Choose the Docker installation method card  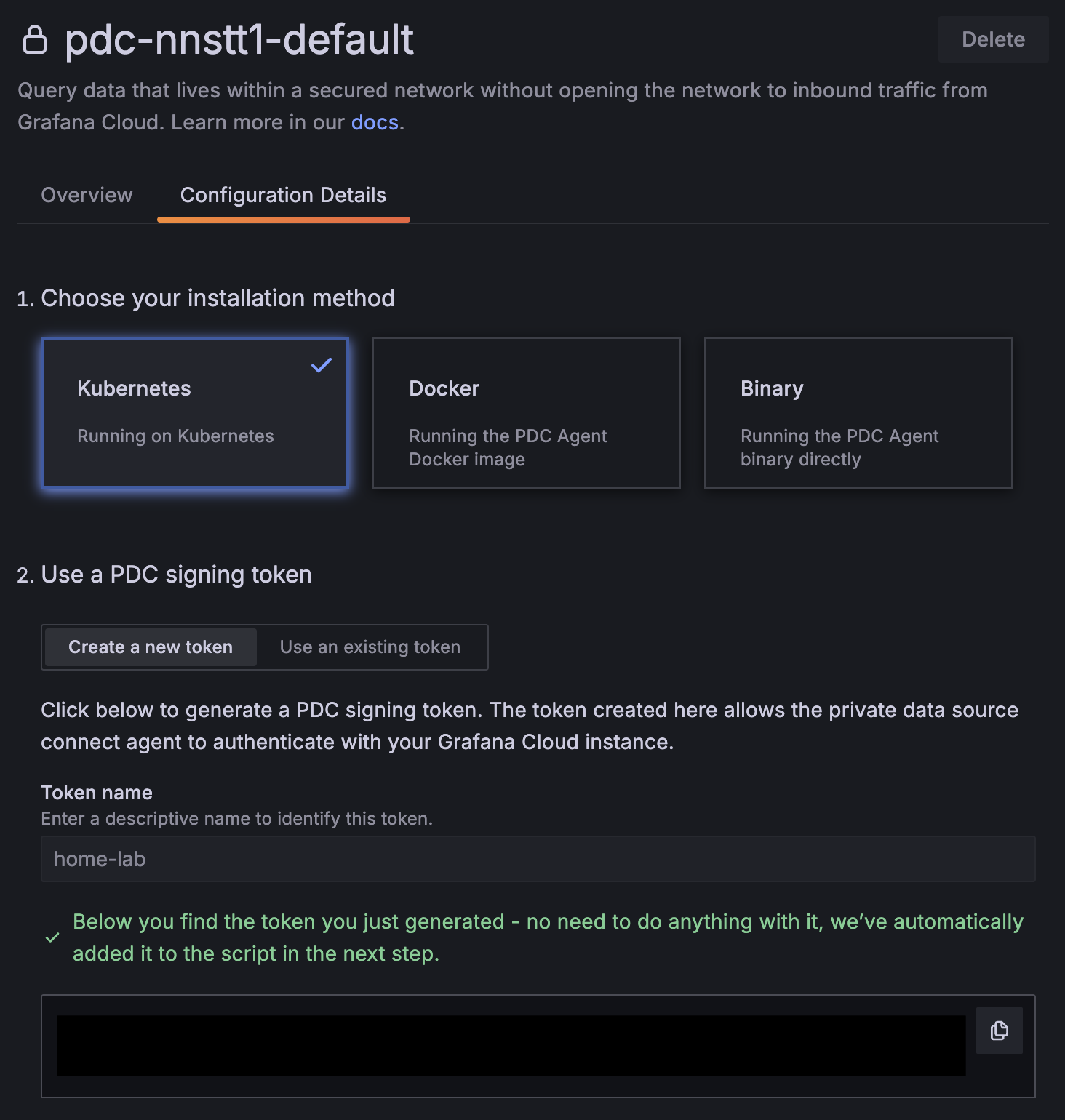coord(526,413)
